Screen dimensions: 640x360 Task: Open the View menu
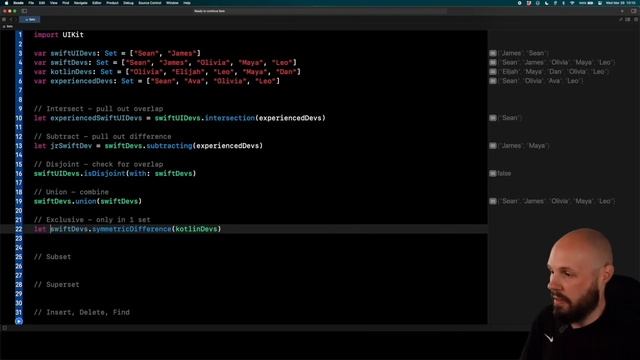(x=53, y=3)
